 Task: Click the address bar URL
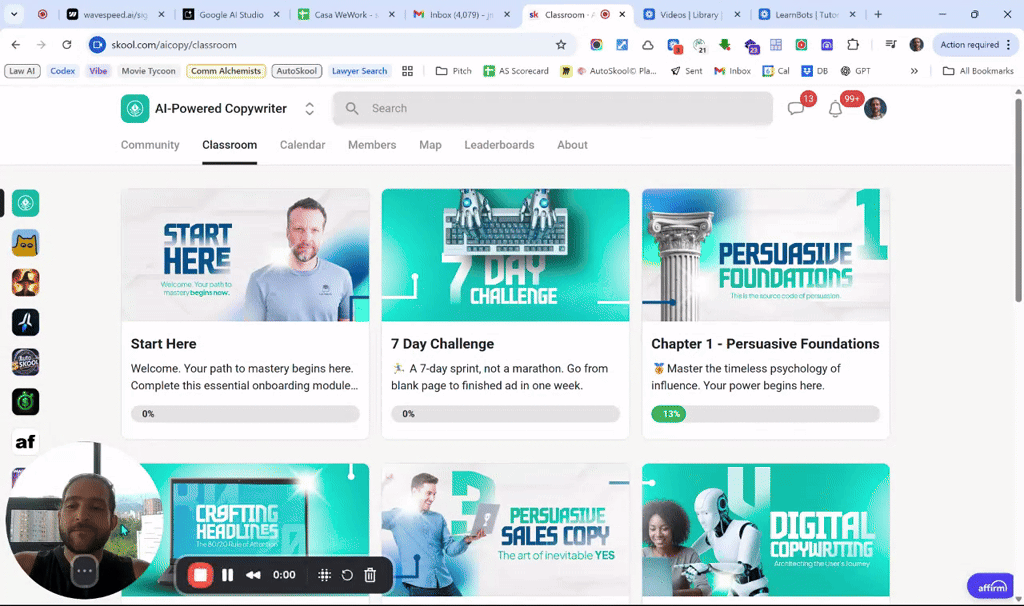[x=174, y=44]
